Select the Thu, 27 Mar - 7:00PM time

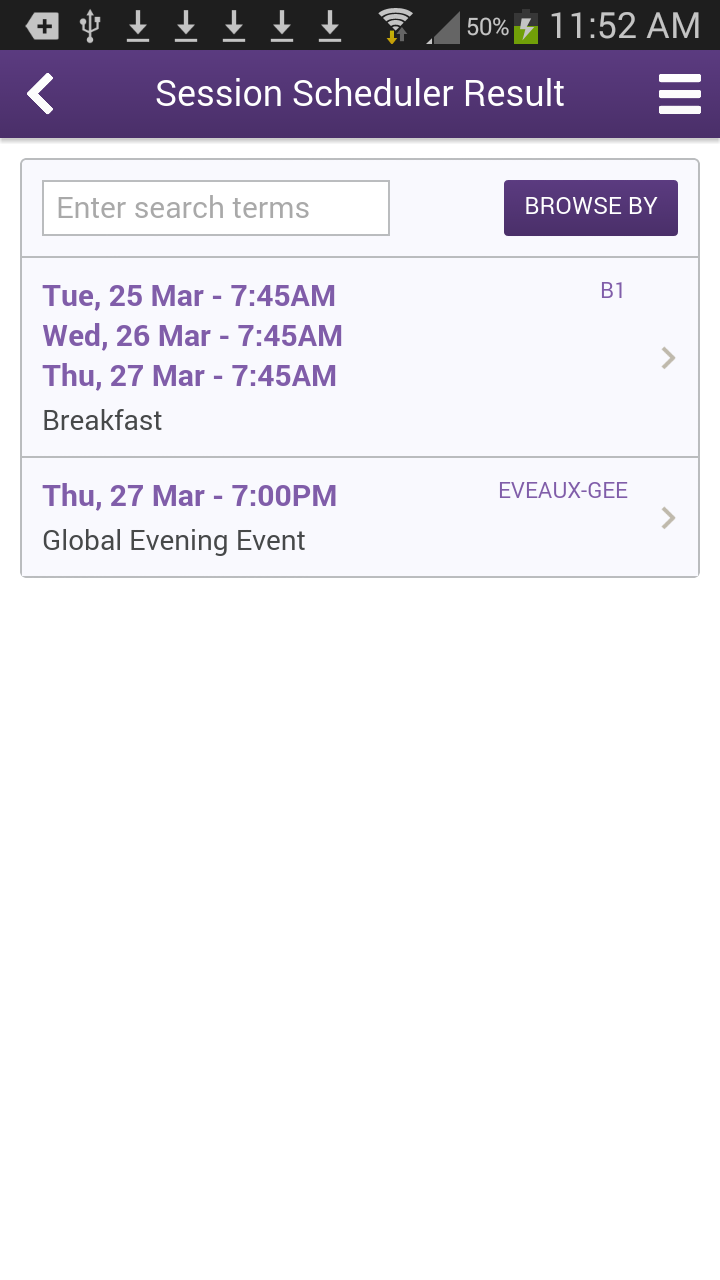[190, 496]
